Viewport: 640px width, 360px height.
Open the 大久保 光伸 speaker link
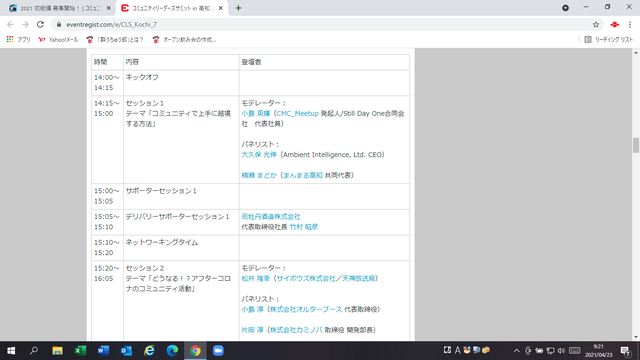point(259,155)
